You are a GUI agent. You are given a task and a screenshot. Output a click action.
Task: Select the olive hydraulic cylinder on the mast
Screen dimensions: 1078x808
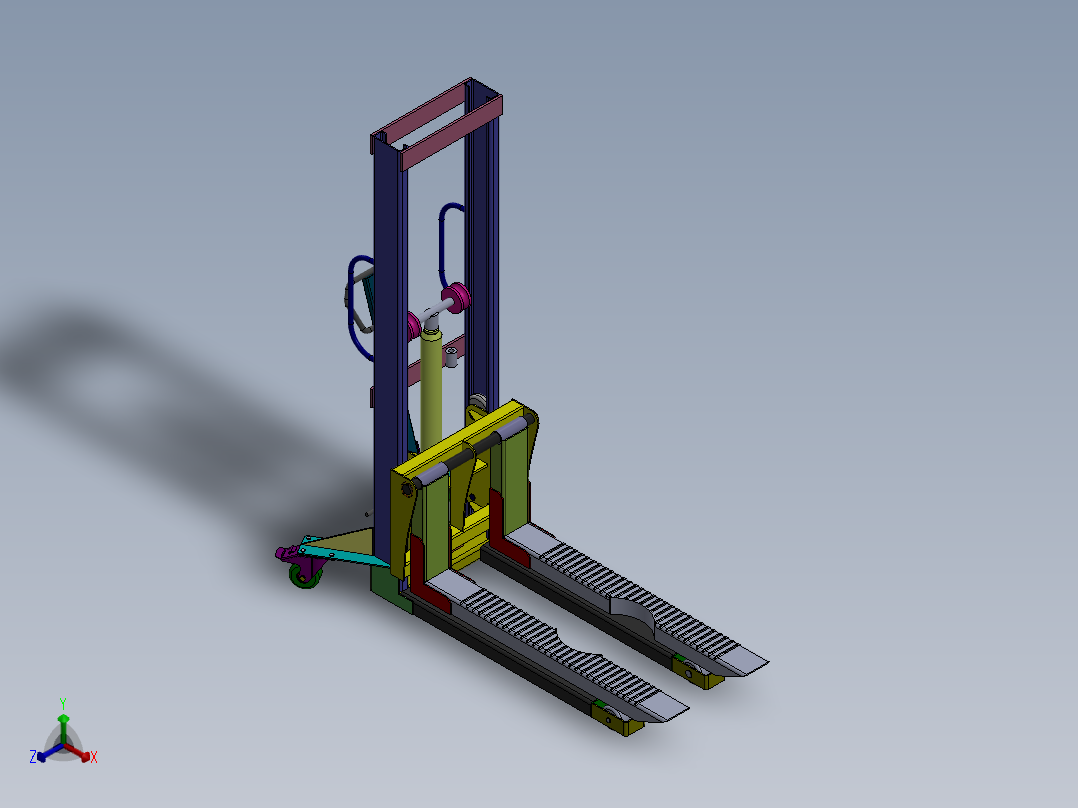point(431,389)
